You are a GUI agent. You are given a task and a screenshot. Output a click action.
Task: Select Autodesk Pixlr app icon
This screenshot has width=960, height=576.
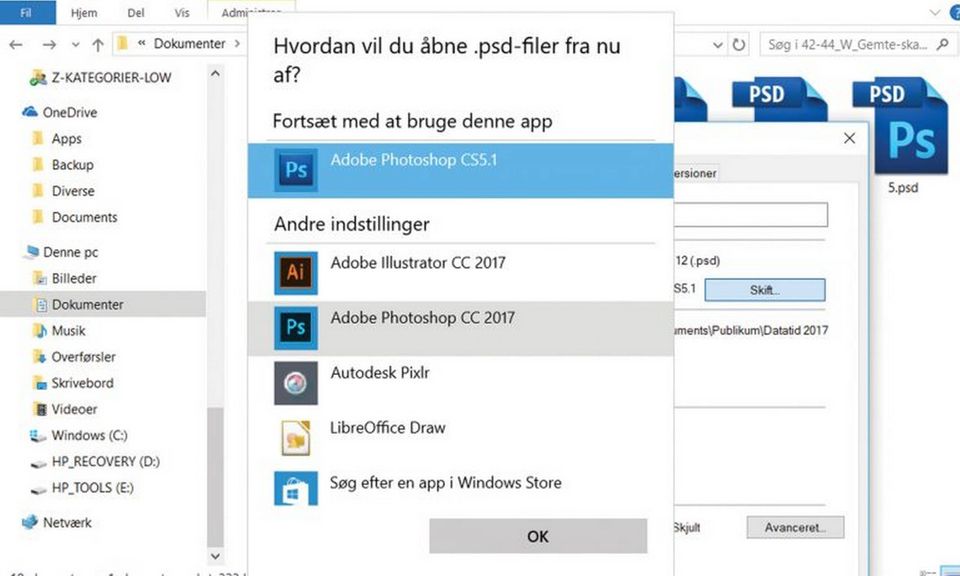click(x=296, y=381)
